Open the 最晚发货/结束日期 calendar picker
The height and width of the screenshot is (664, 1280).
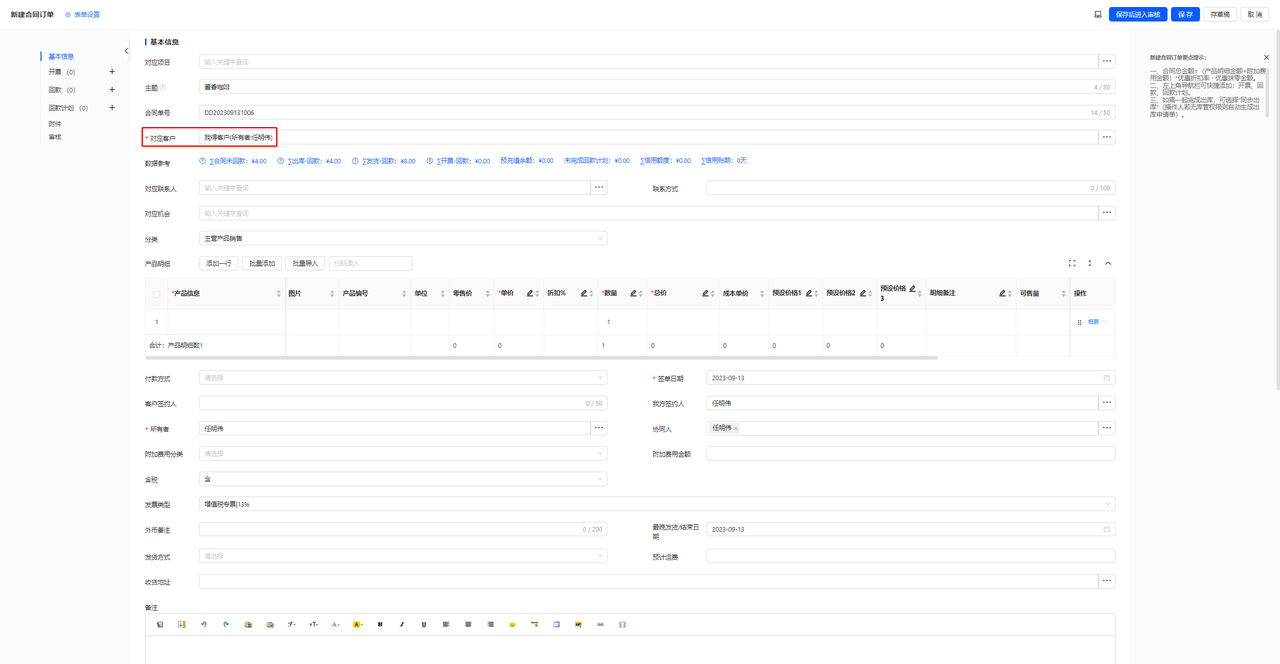1107,529
